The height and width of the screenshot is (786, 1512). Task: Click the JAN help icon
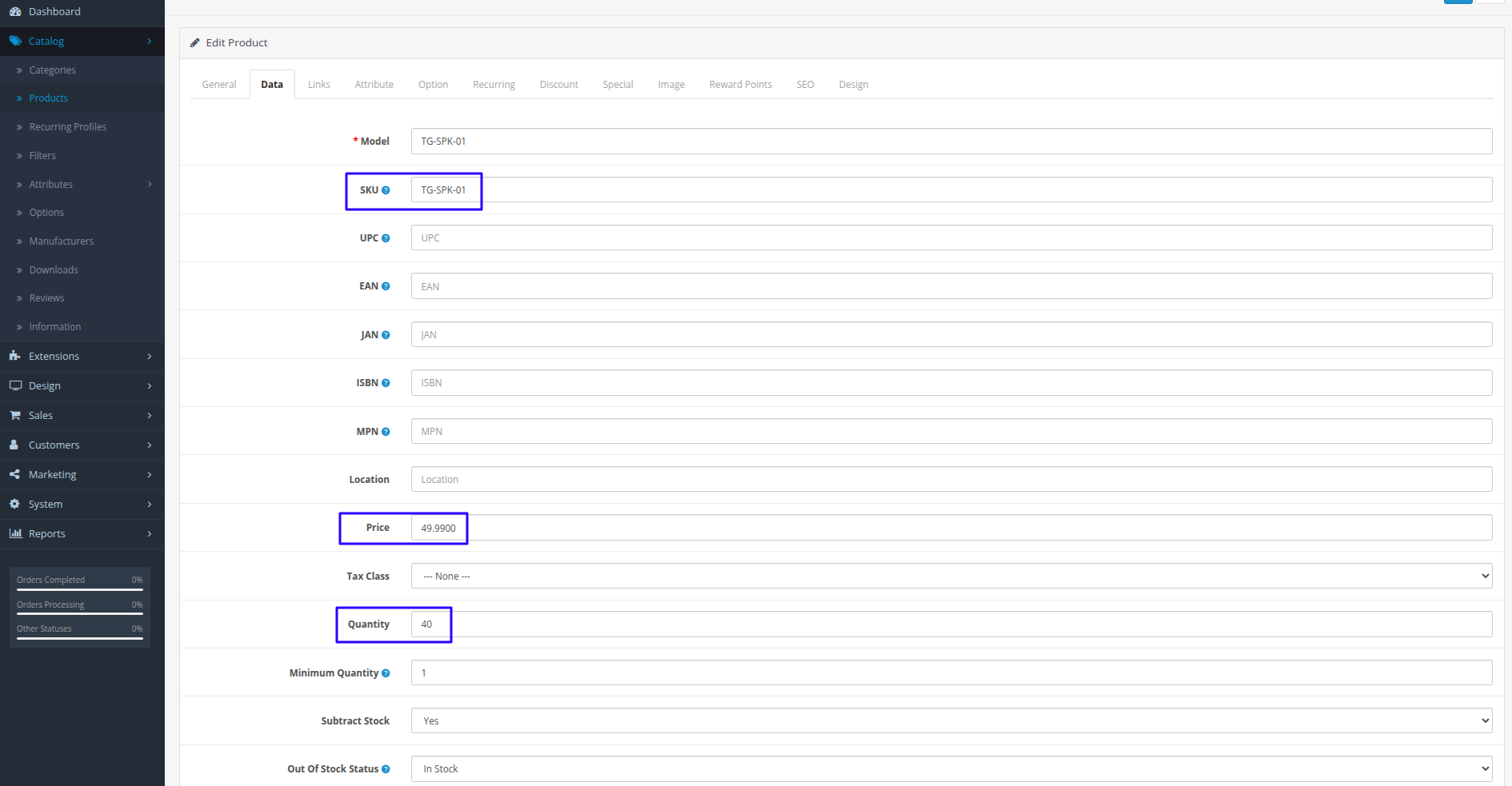click(386, 335)
